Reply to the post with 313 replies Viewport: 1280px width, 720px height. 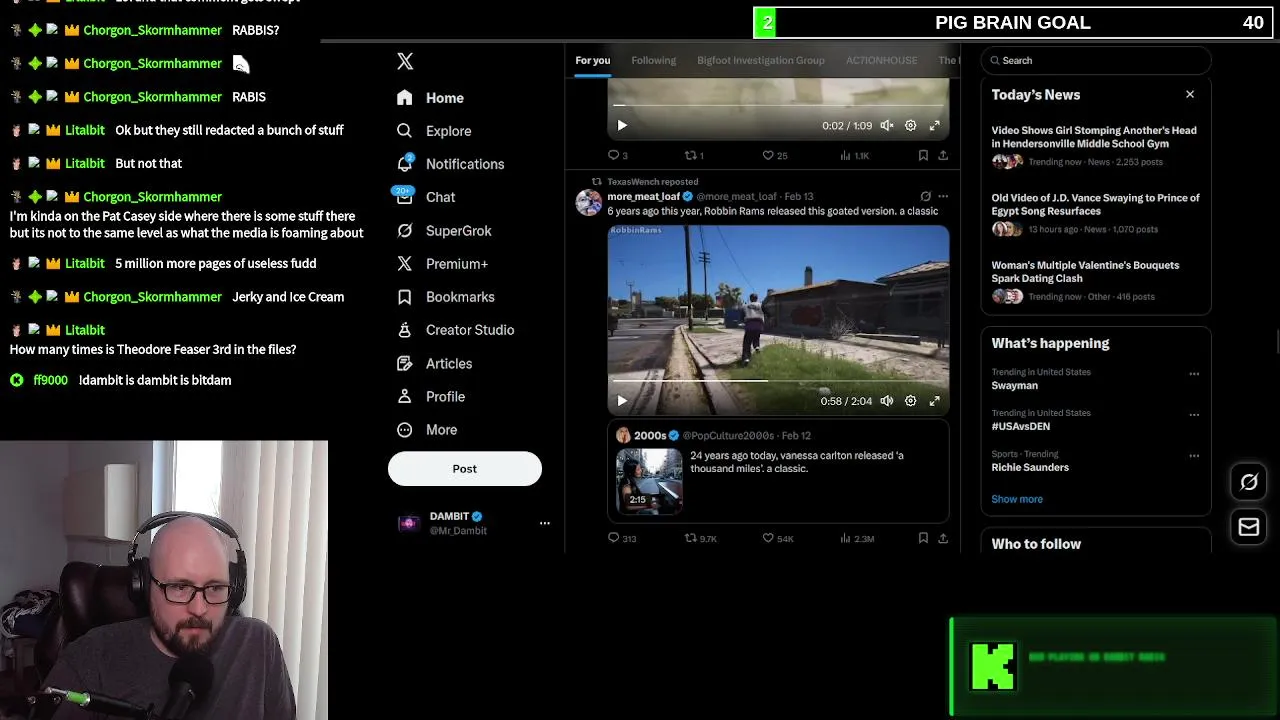(622, 539)
